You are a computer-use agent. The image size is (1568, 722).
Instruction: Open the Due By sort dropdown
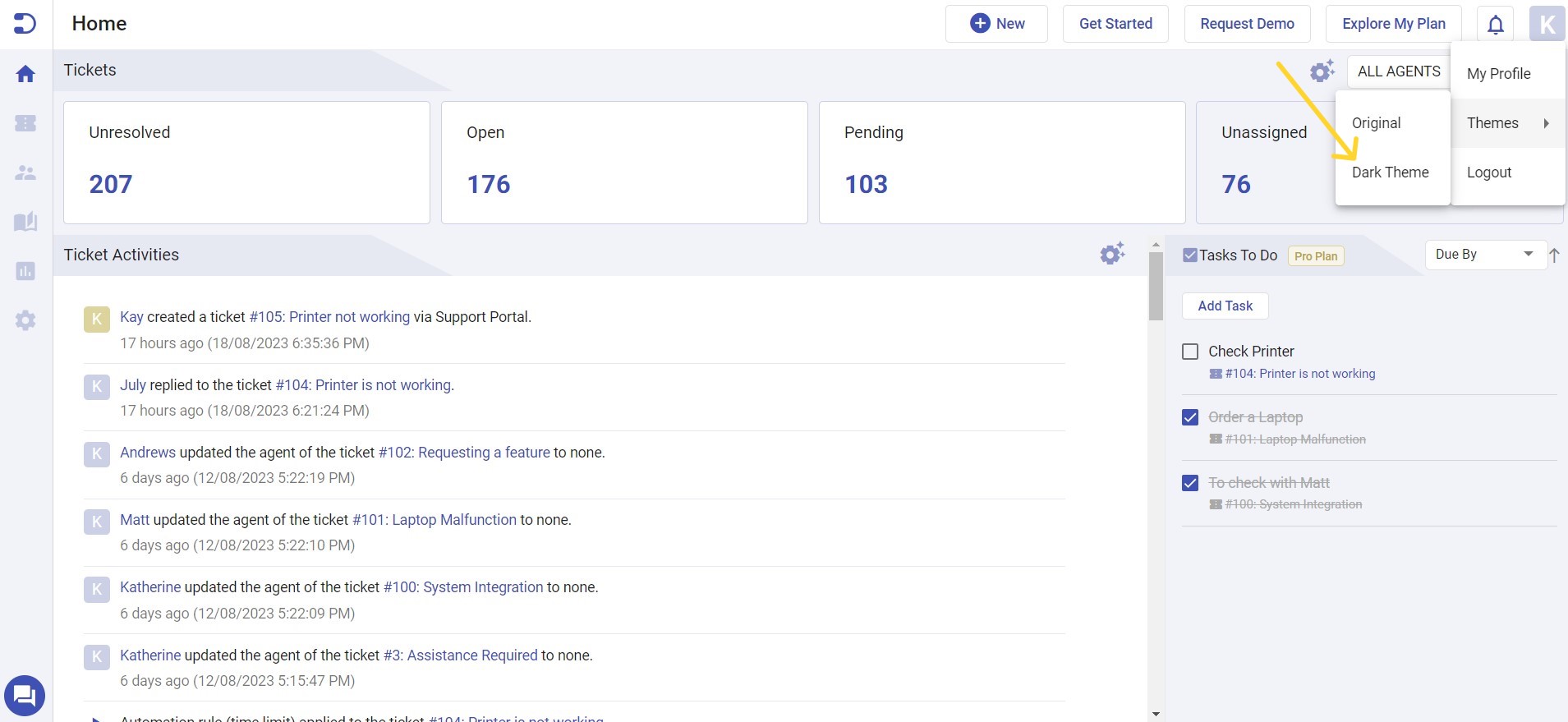pyautogui.click(x=1484, y=255)
